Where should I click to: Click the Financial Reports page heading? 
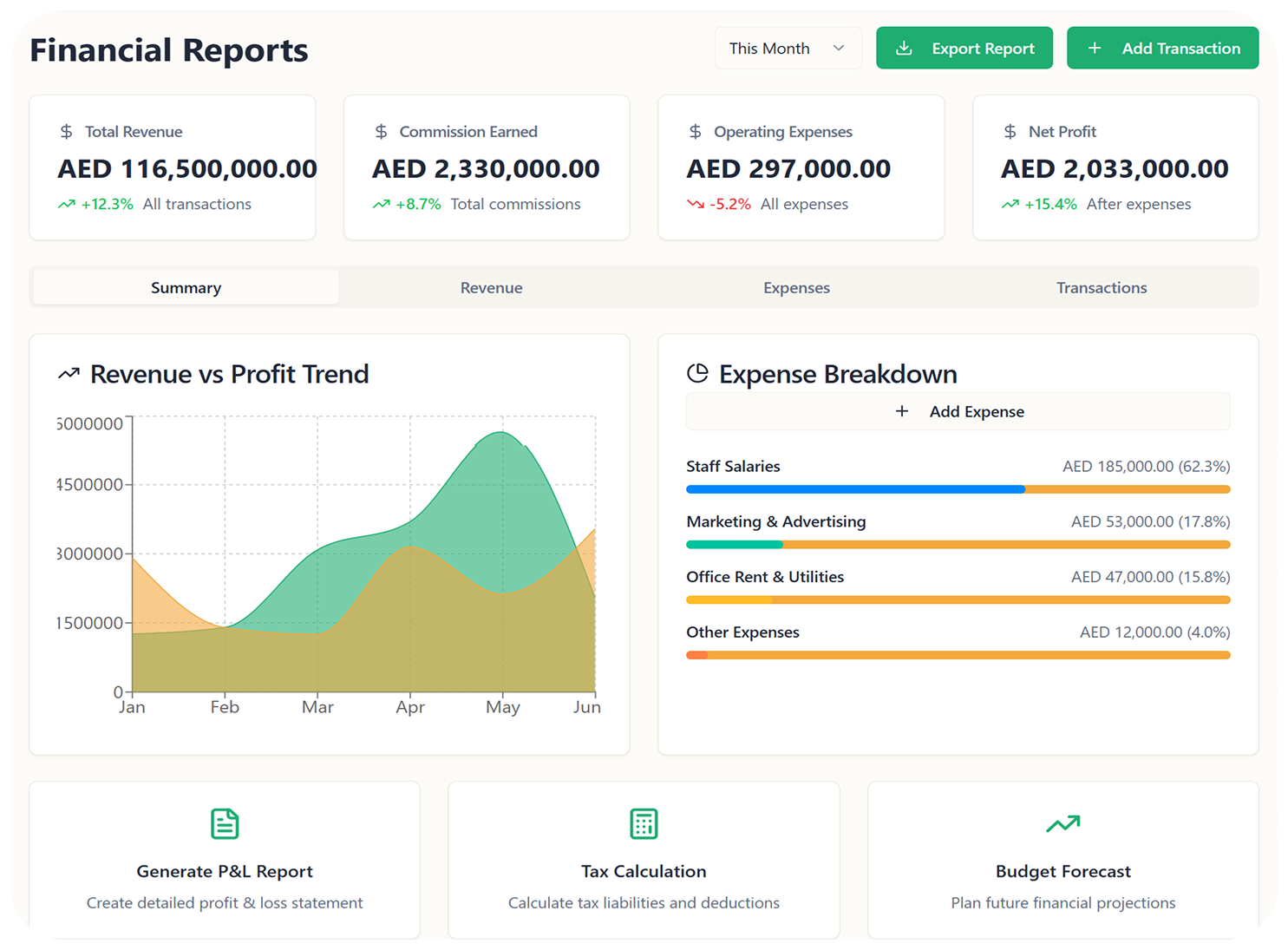pyautogui.click(x=169, y=50)
